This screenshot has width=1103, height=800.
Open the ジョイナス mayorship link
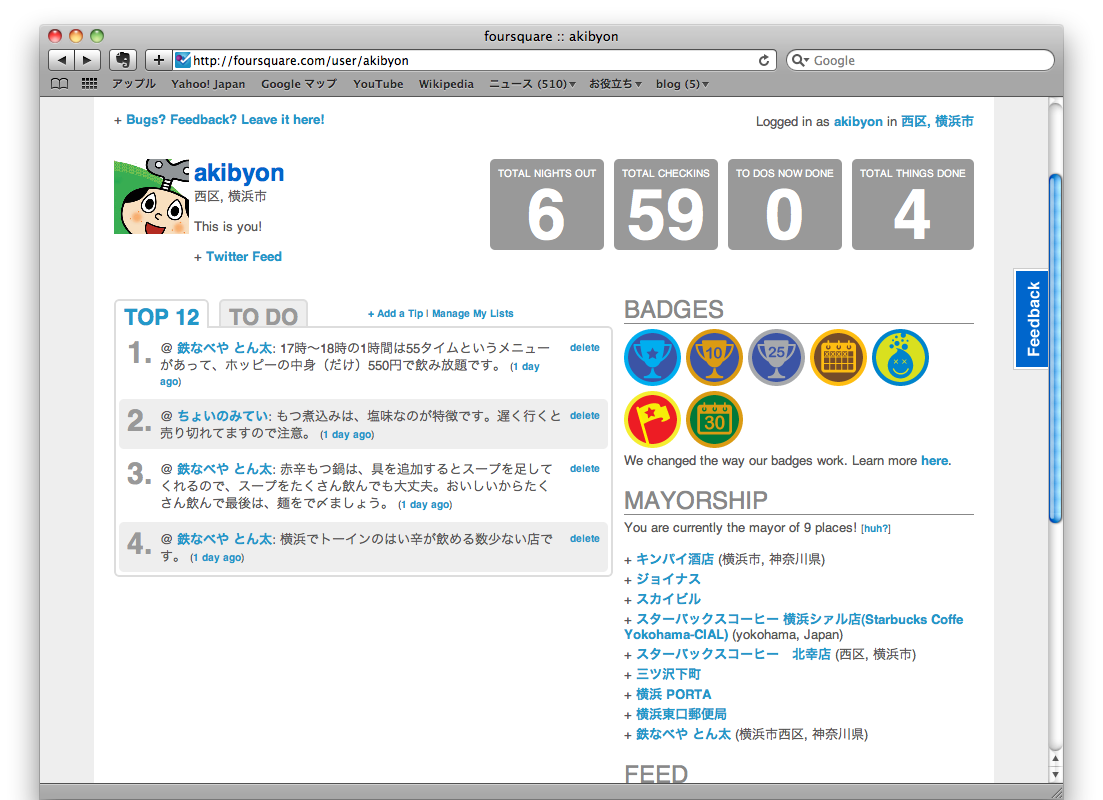[668, 579]
